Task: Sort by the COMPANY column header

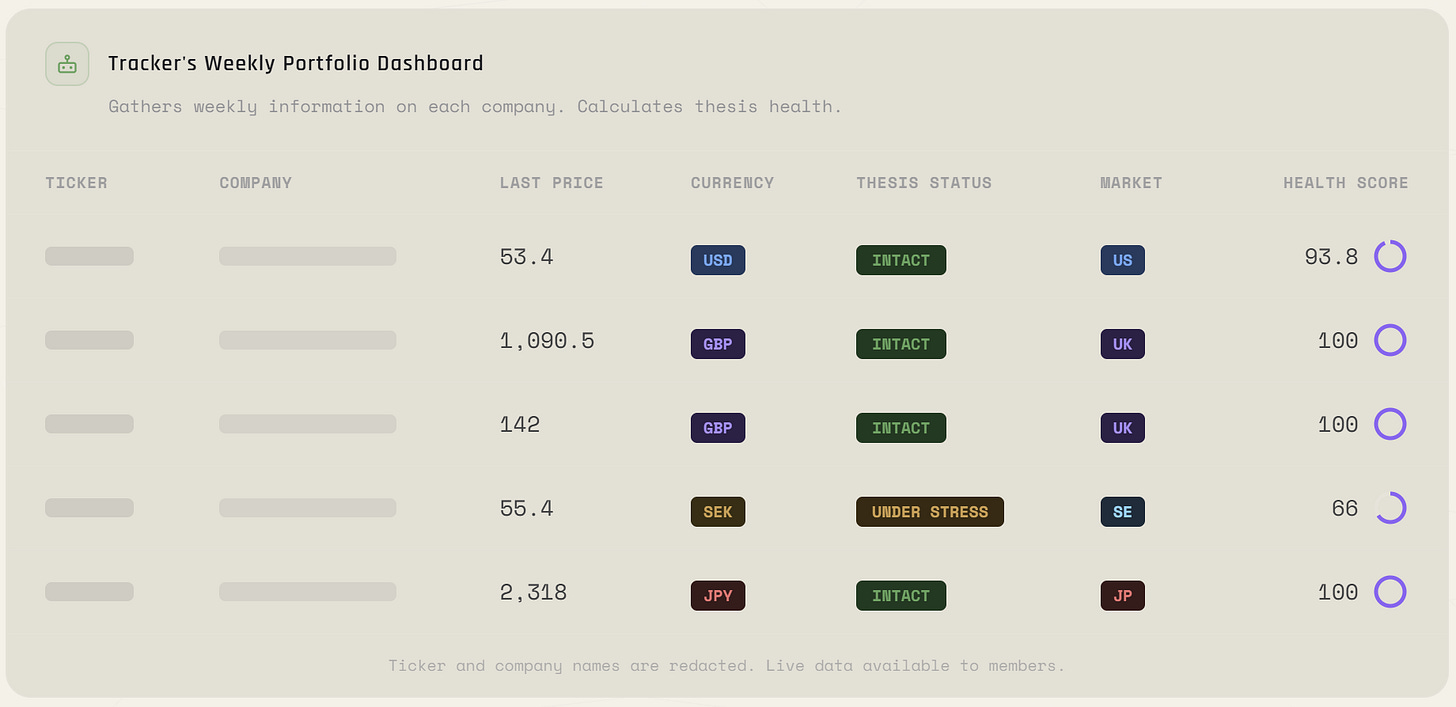Action: (x=256, y=183)
